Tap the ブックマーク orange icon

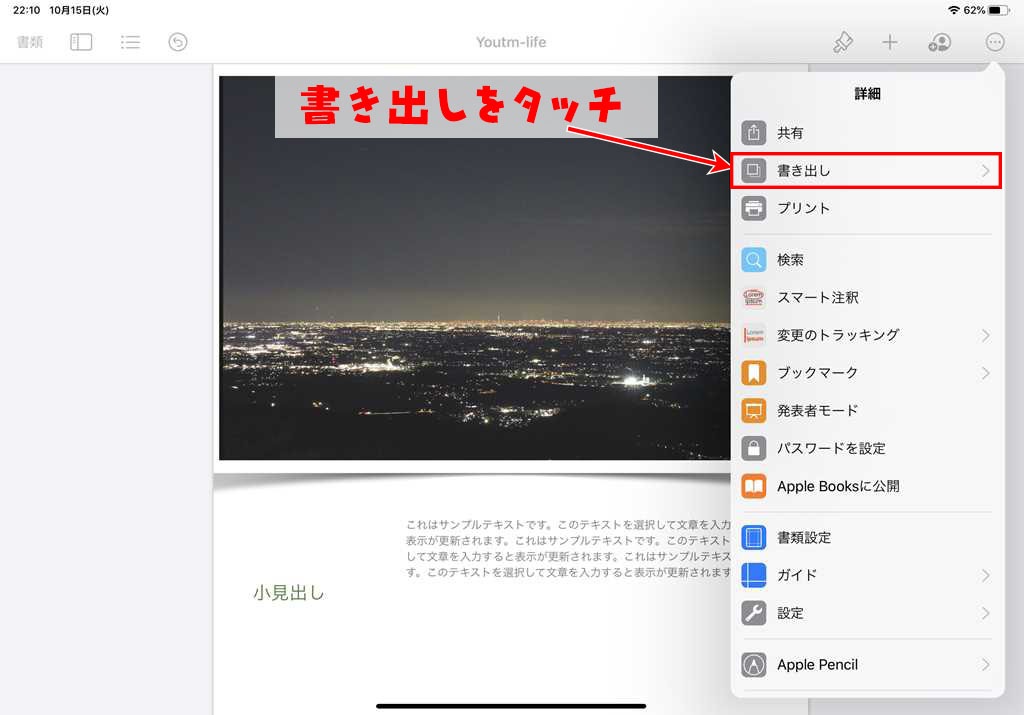point(754,373)
